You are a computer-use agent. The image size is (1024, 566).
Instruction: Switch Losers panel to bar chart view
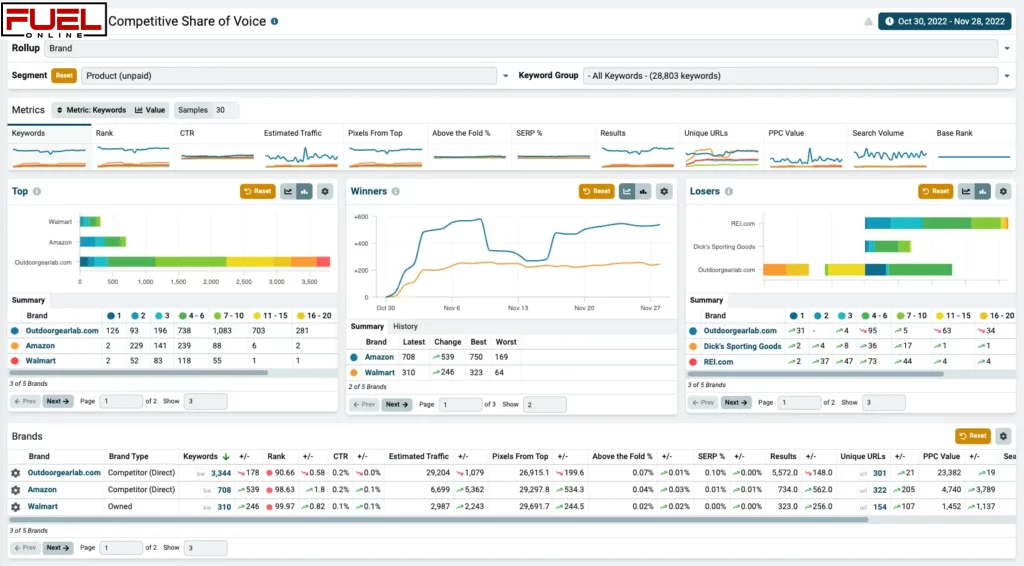(982, 191)
